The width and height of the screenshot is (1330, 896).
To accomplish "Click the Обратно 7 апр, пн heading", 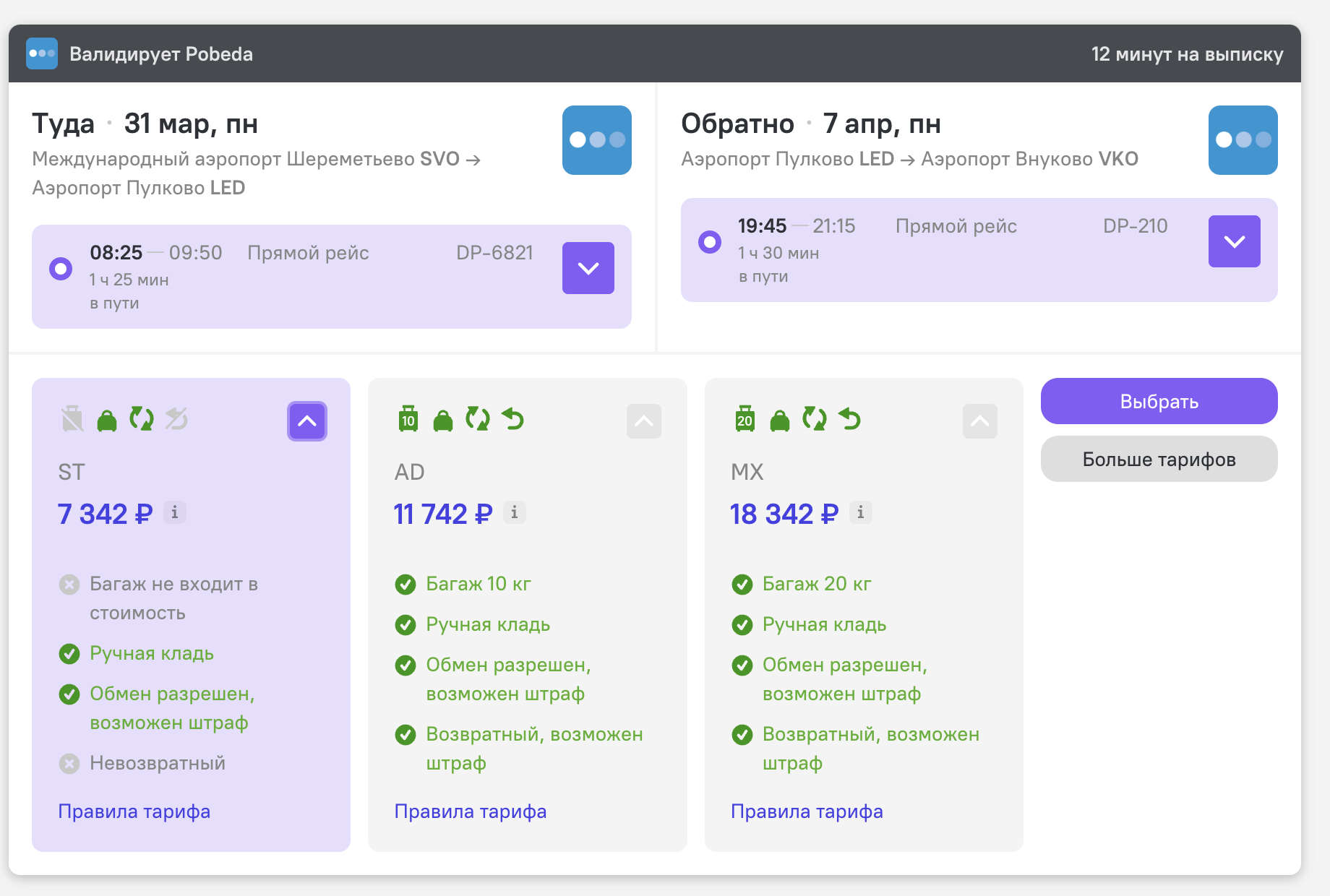I will coord(811,124).
